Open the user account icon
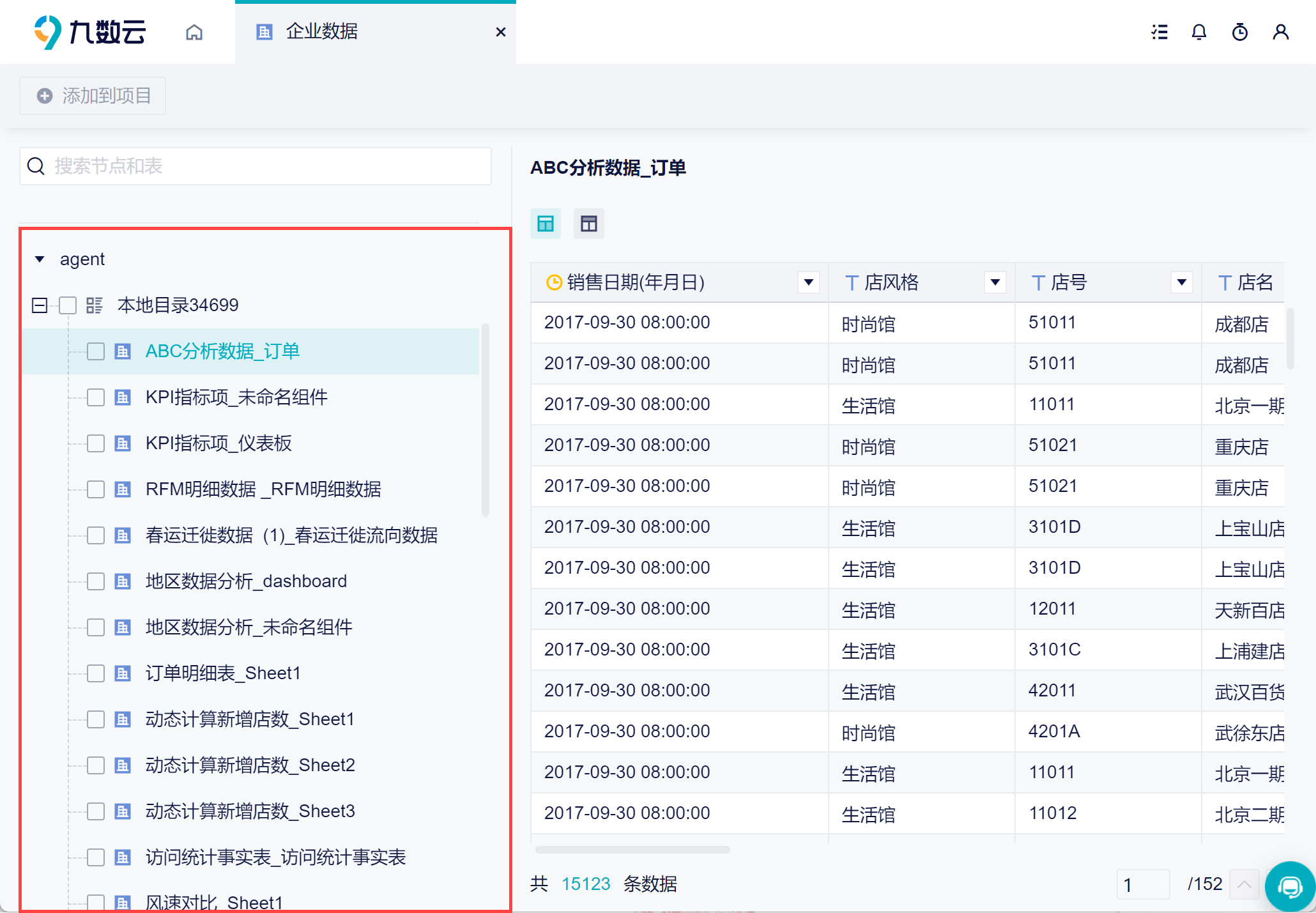 coord(1280,32)
